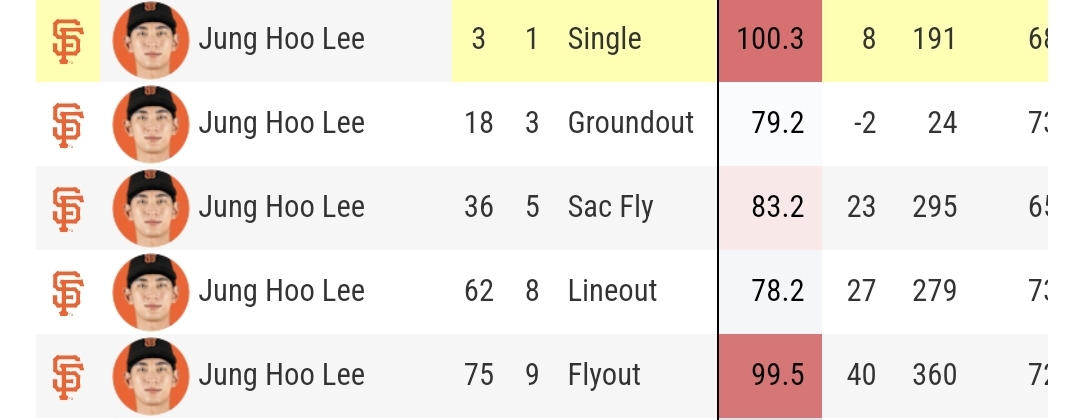Viewport: 1079px width, 420px height.
Task: Click the Groundout result text
Action: click(630, 123)
